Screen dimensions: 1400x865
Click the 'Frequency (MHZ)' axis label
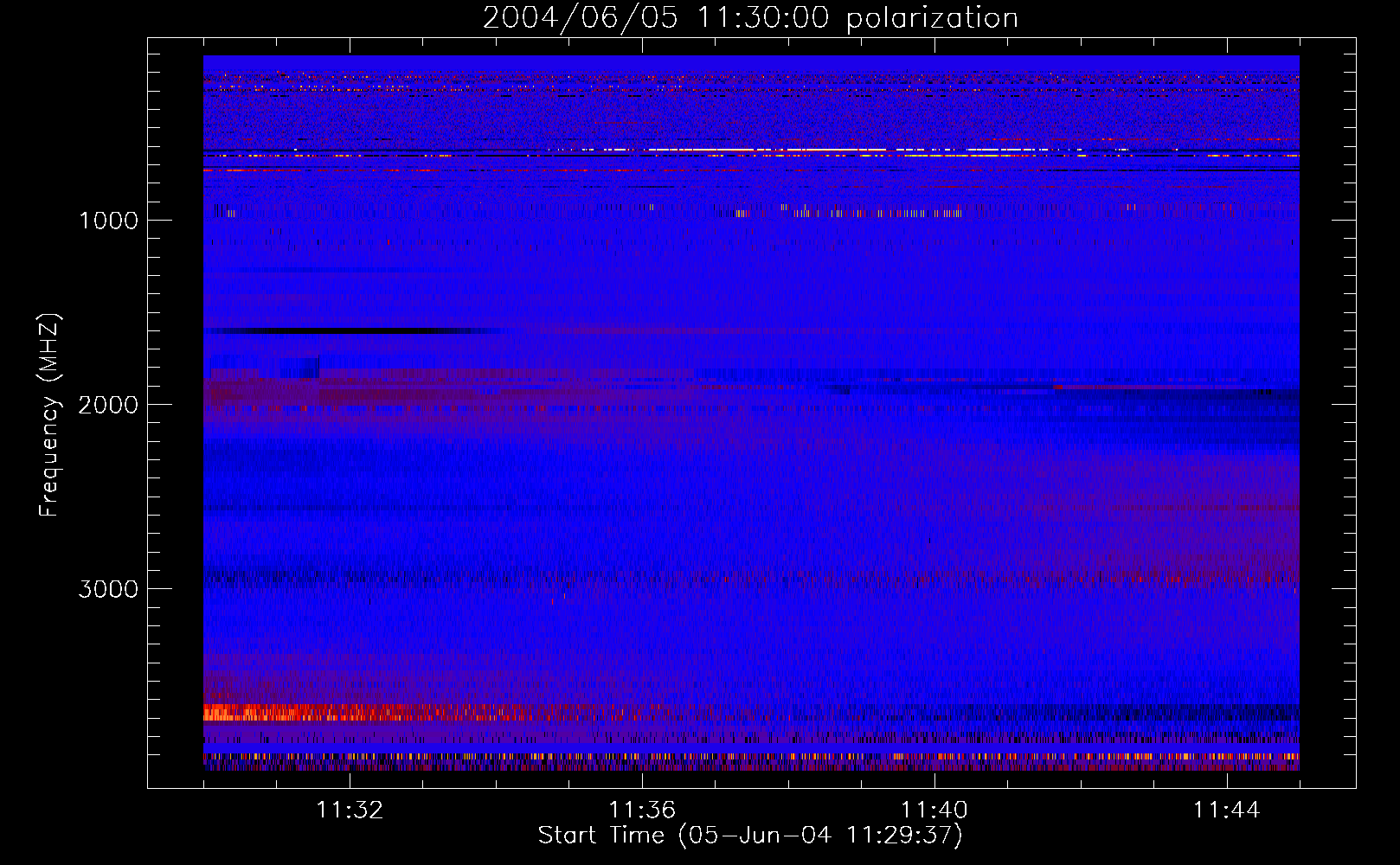pyautogui.click(x=49, y=414)
